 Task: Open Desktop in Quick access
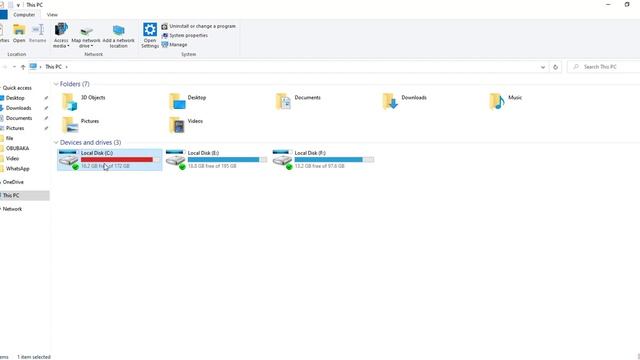pos(15,98)
